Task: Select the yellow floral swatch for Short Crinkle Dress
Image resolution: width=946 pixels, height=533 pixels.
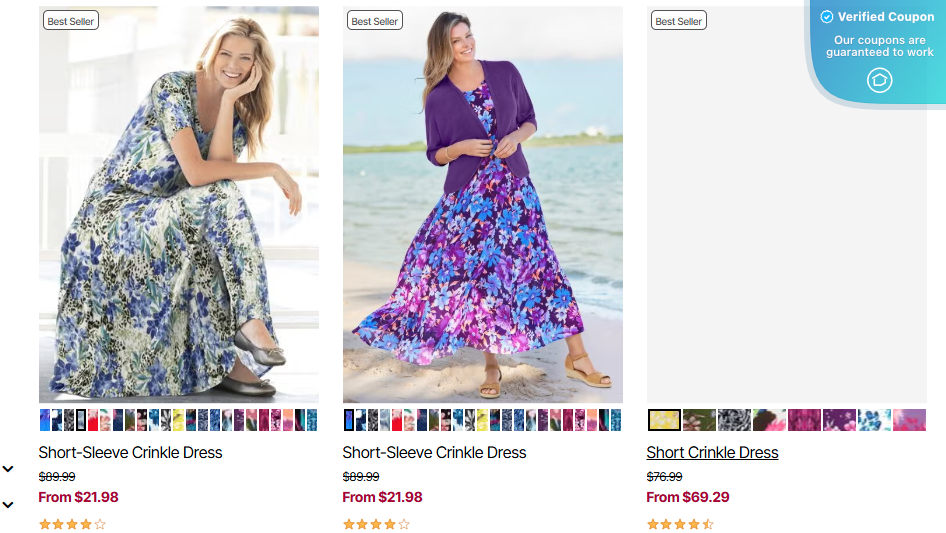Action: tap(664, 420)
